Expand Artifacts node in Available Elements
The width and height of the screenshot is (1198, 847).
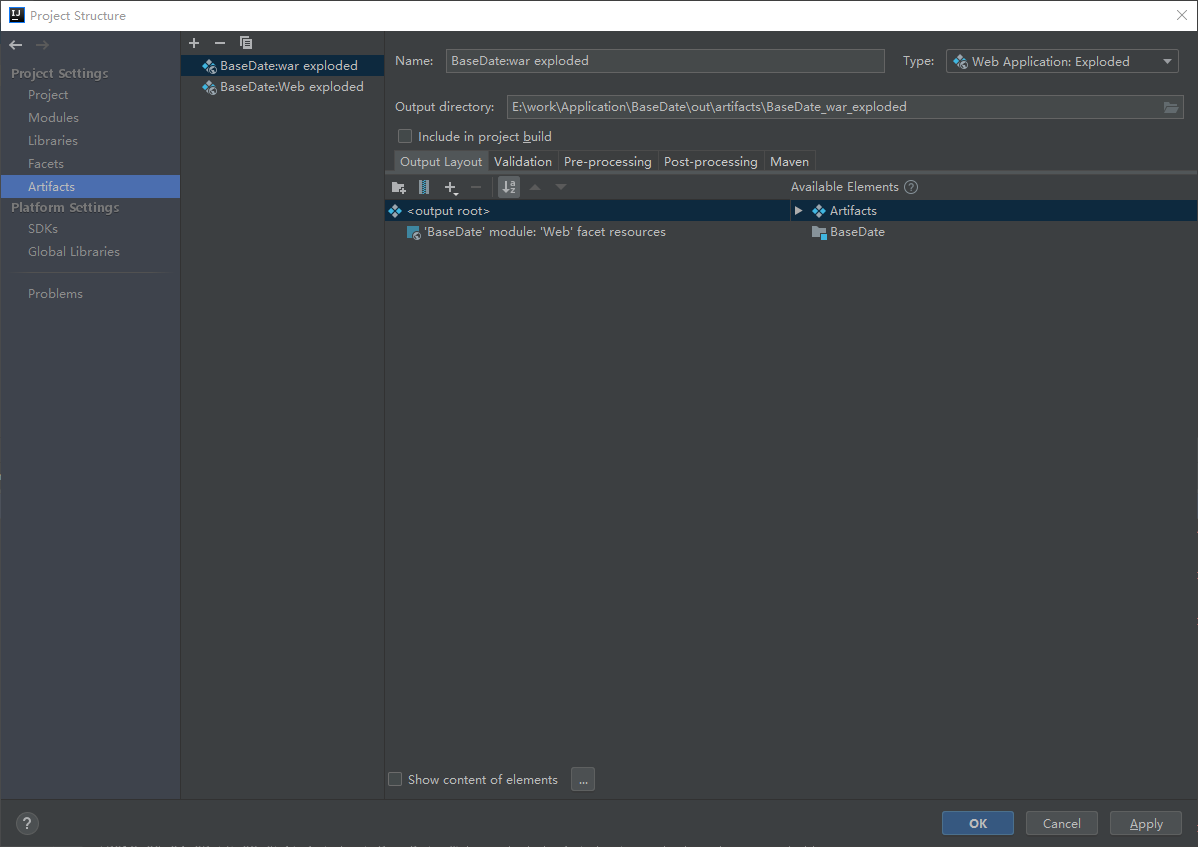pos(798,211)
